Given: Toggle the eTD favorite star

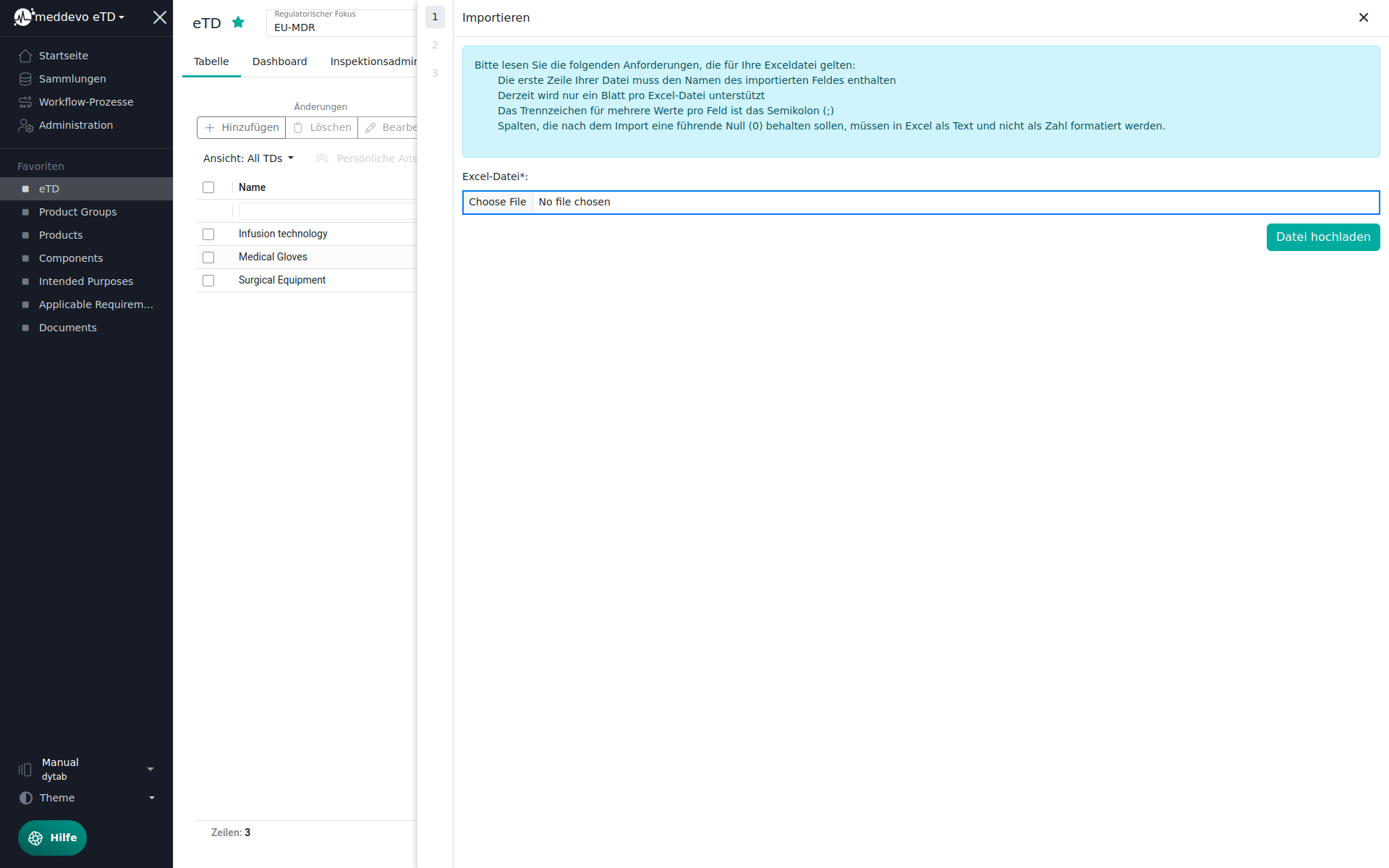Looking at the screenshot, I should (238, 22).
